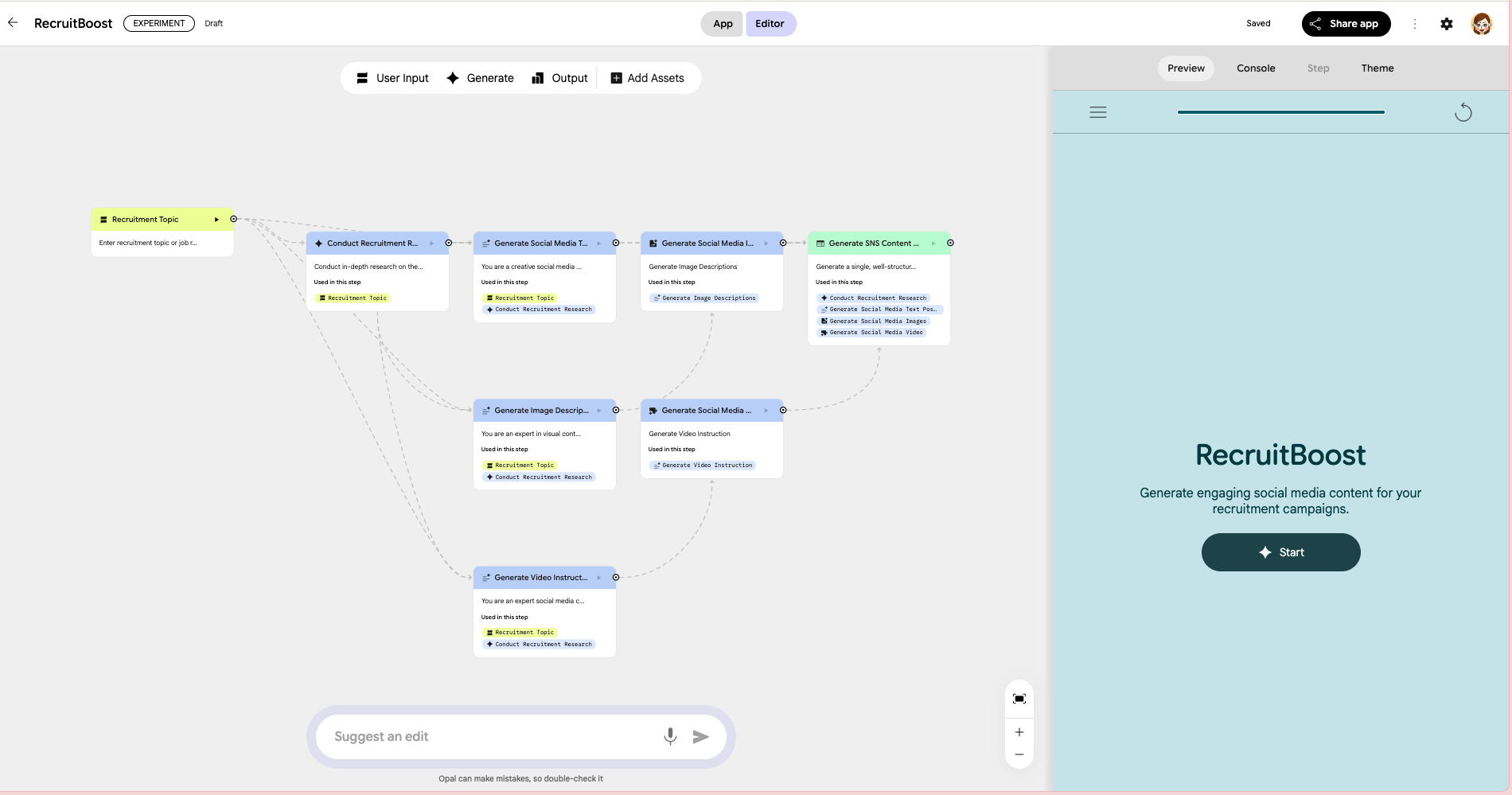
Task: Click the Share app button
Action: [1346, 24]
